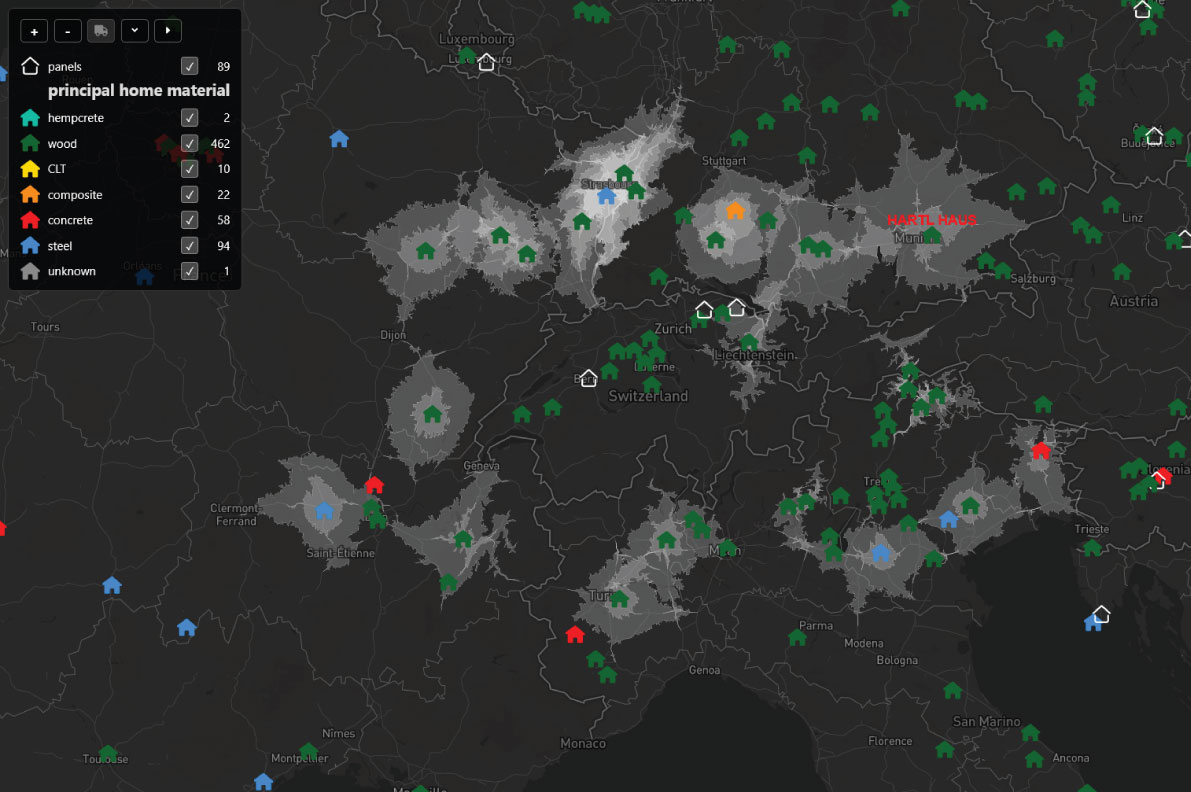Disable the steel material checkbox
The image size is (1191, 792).
190,245
